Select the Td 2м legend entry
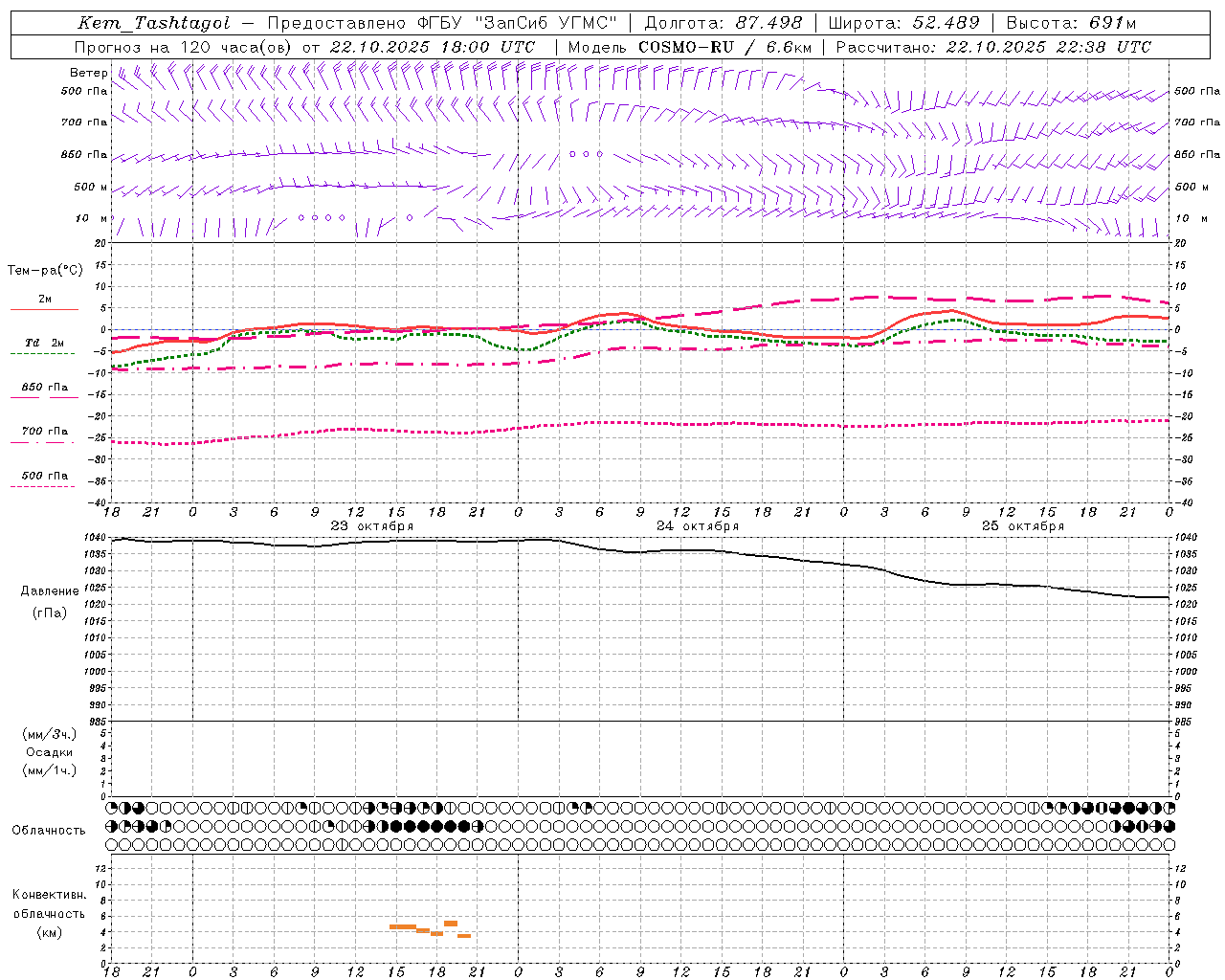Screen dimensions: 1225x980 (44, 343)
